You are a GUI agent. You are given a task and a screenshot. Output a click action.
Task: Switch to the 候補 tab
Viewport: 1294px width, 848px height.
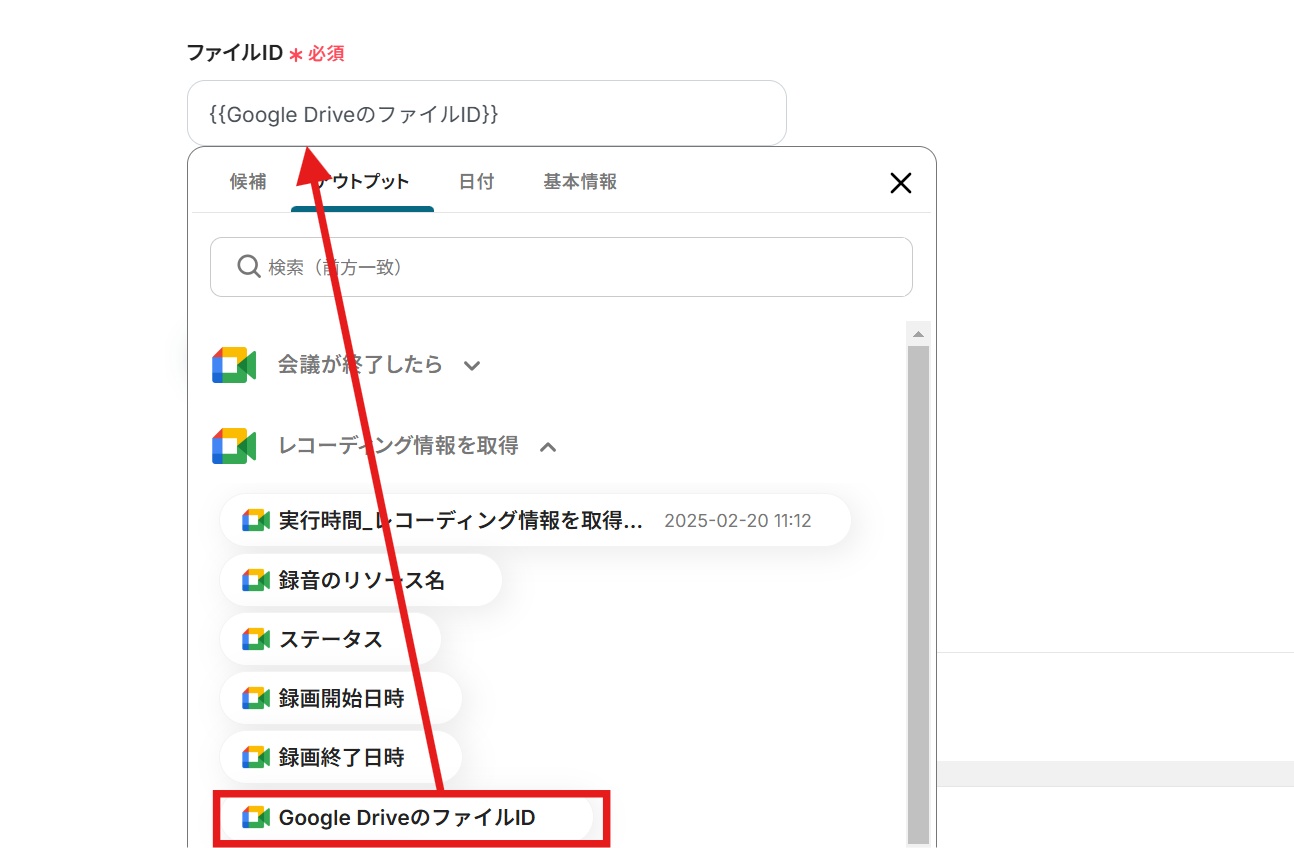coord(248,182)
